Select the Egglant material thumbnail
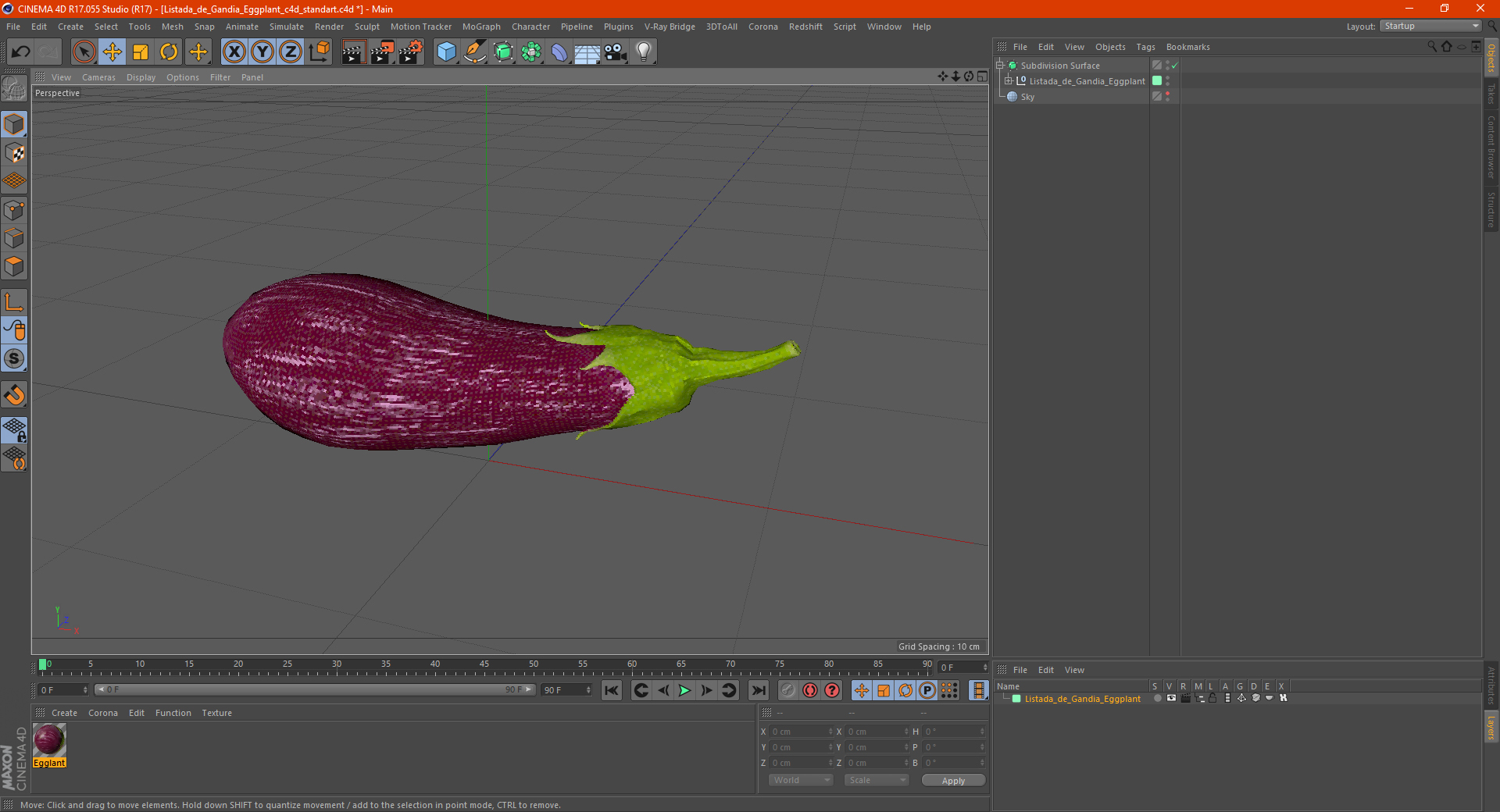The image size is (1500, 812). coord(49,741)
